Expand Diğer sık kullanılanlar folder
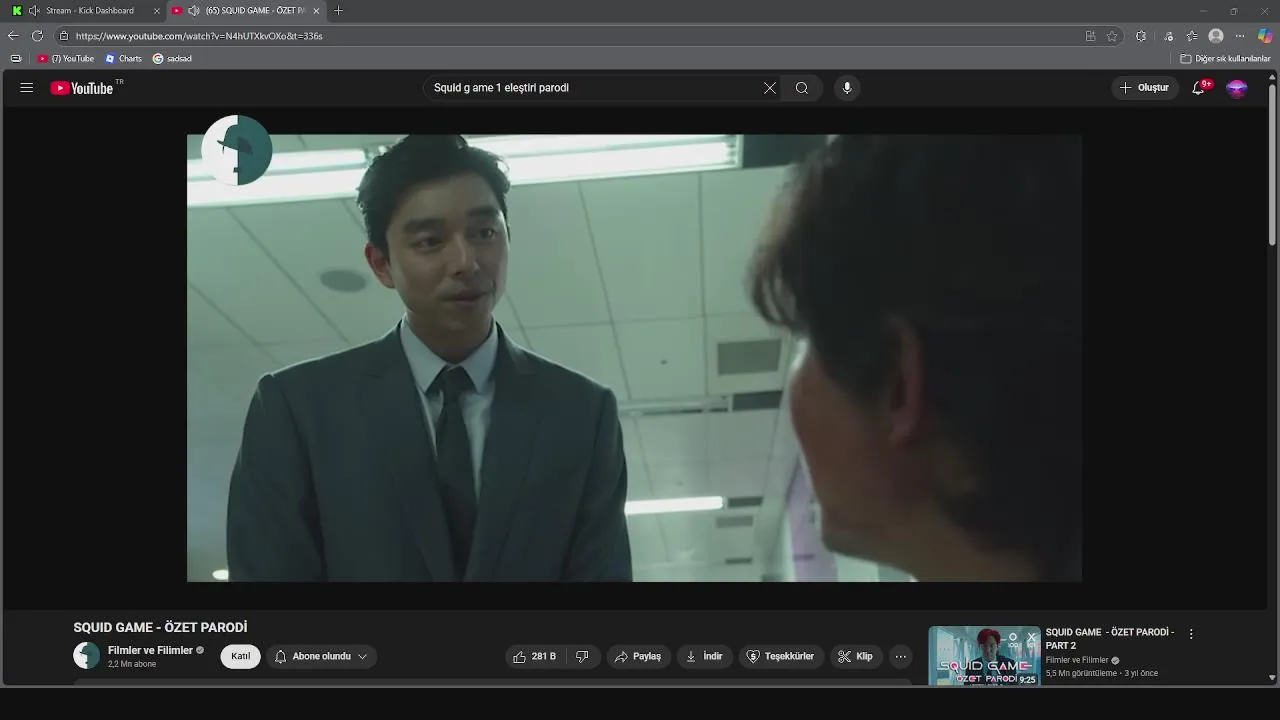 pos(1225,59)
